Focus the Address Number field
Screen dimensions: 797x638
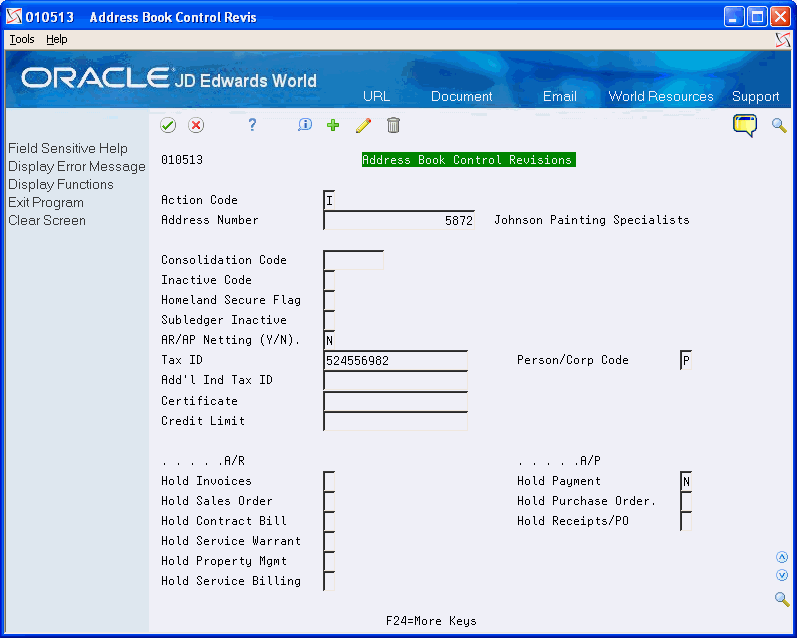point(399,220)
